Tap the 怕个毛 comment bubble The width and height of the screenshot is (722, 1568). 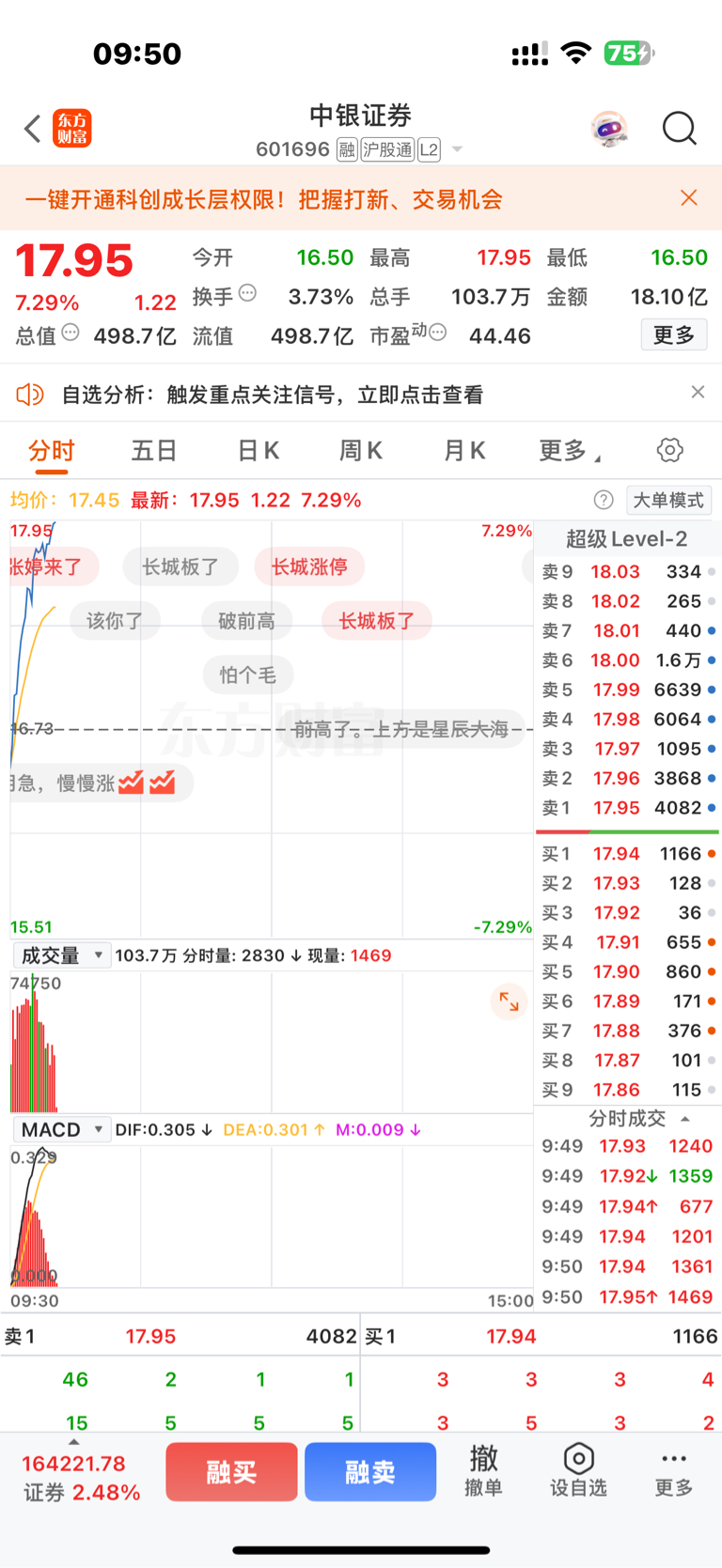click(248, 675)
